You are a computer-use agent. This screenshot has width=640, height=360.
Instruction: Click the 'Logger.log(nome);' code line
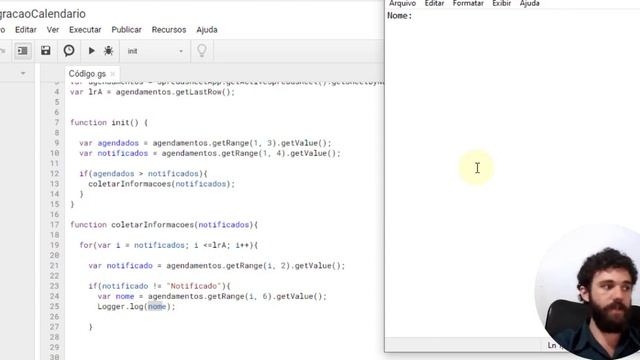[x=136, y=307]
